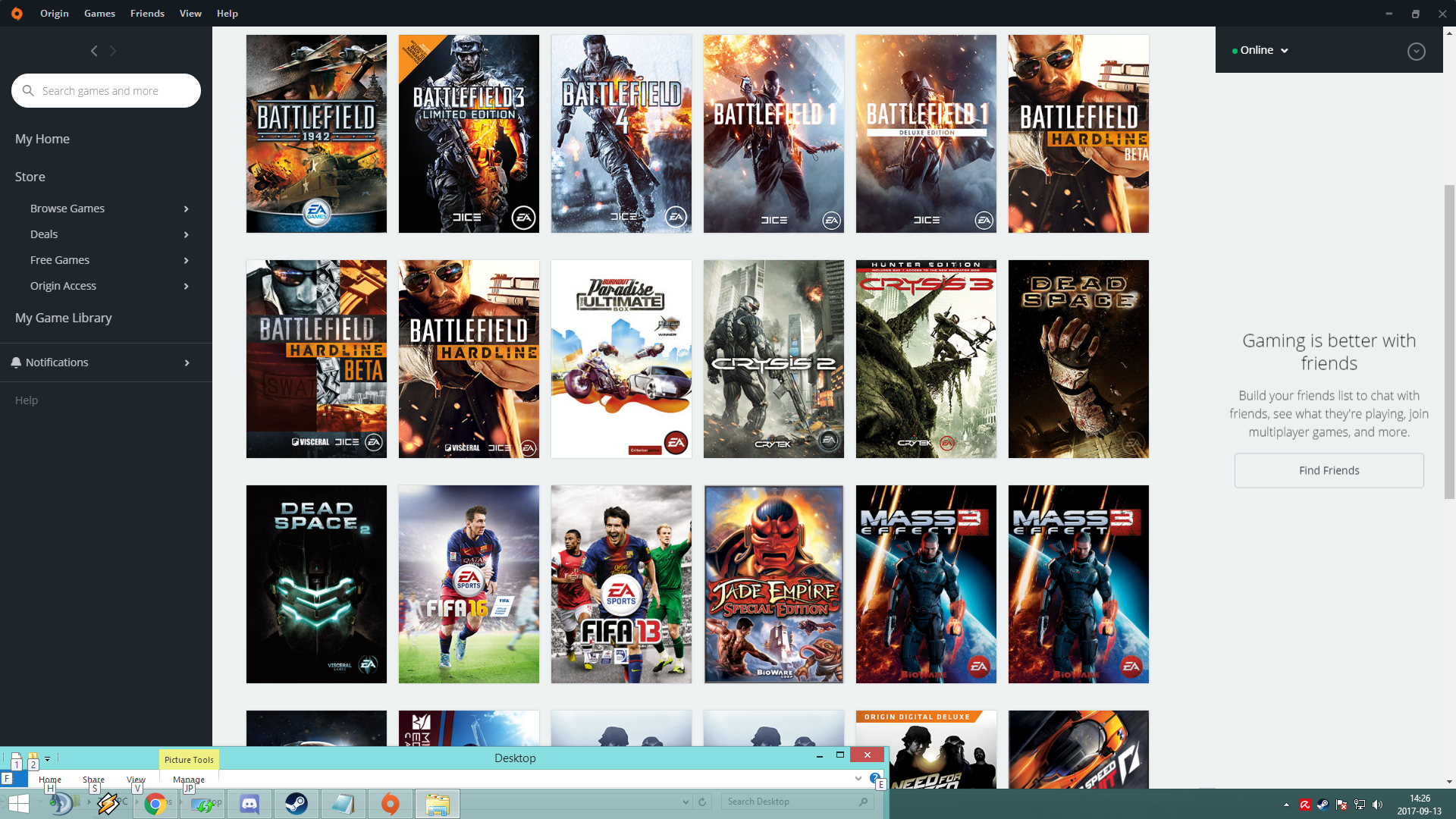1456x819 pixels.
Task: Select the FIFA 13 game cover
Action: pos(621,584)
